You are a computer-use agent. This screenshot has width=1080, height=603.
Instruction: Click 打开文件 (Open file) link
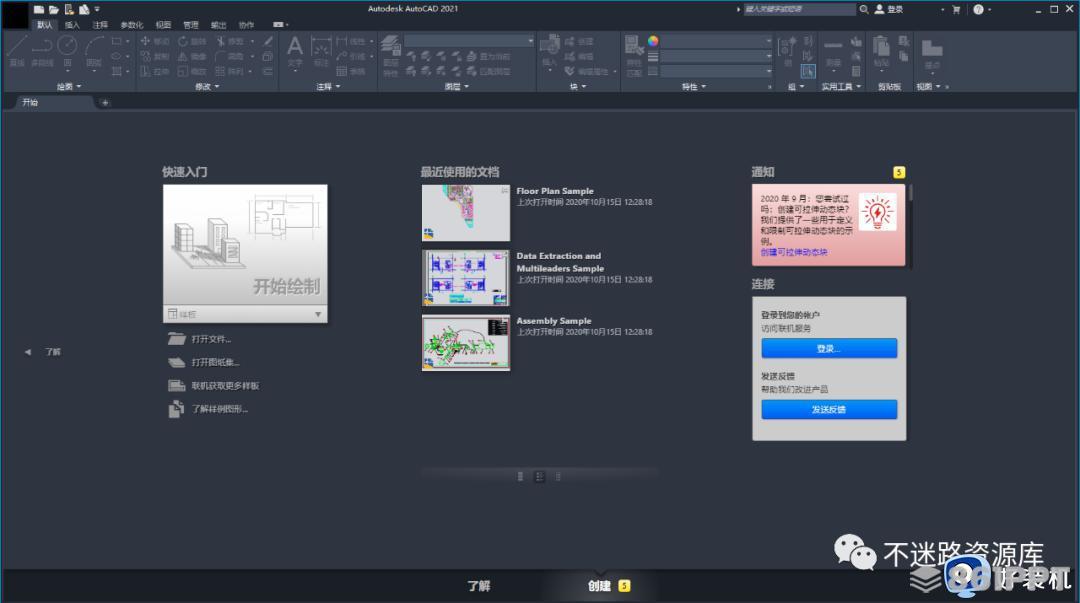point(211,339)
